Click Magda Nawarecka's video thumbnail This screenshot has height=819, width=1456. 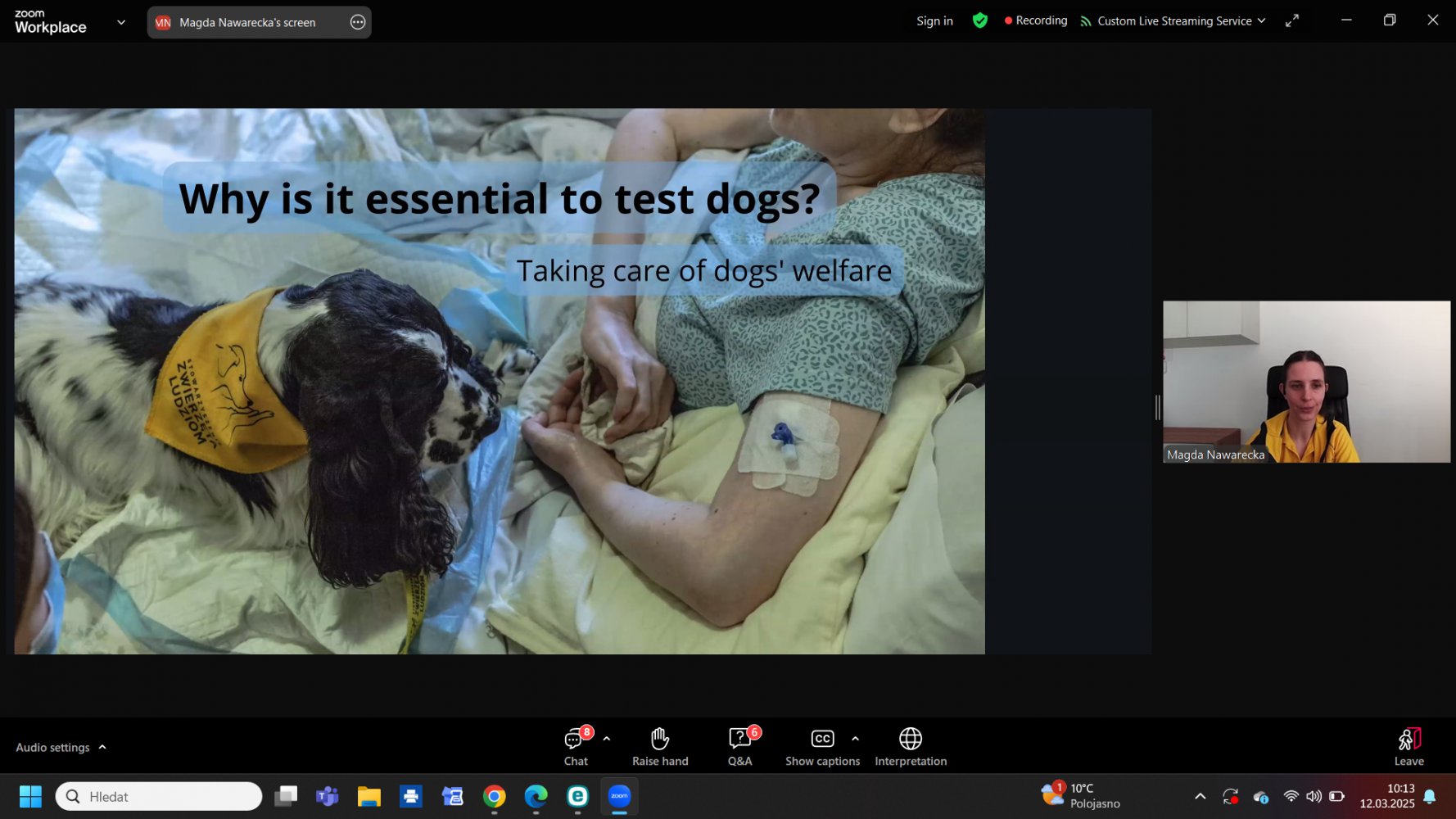point(1306,382)
